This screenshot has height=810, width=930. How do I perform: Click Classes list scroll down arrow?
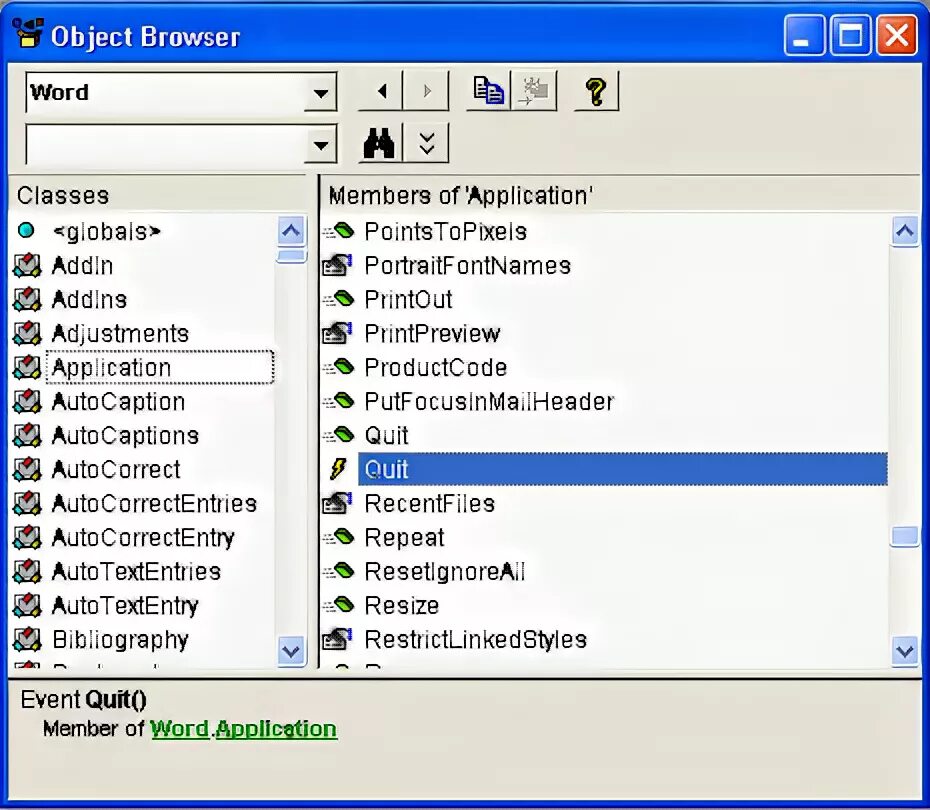pyautogui.click(x=291, y=651)
